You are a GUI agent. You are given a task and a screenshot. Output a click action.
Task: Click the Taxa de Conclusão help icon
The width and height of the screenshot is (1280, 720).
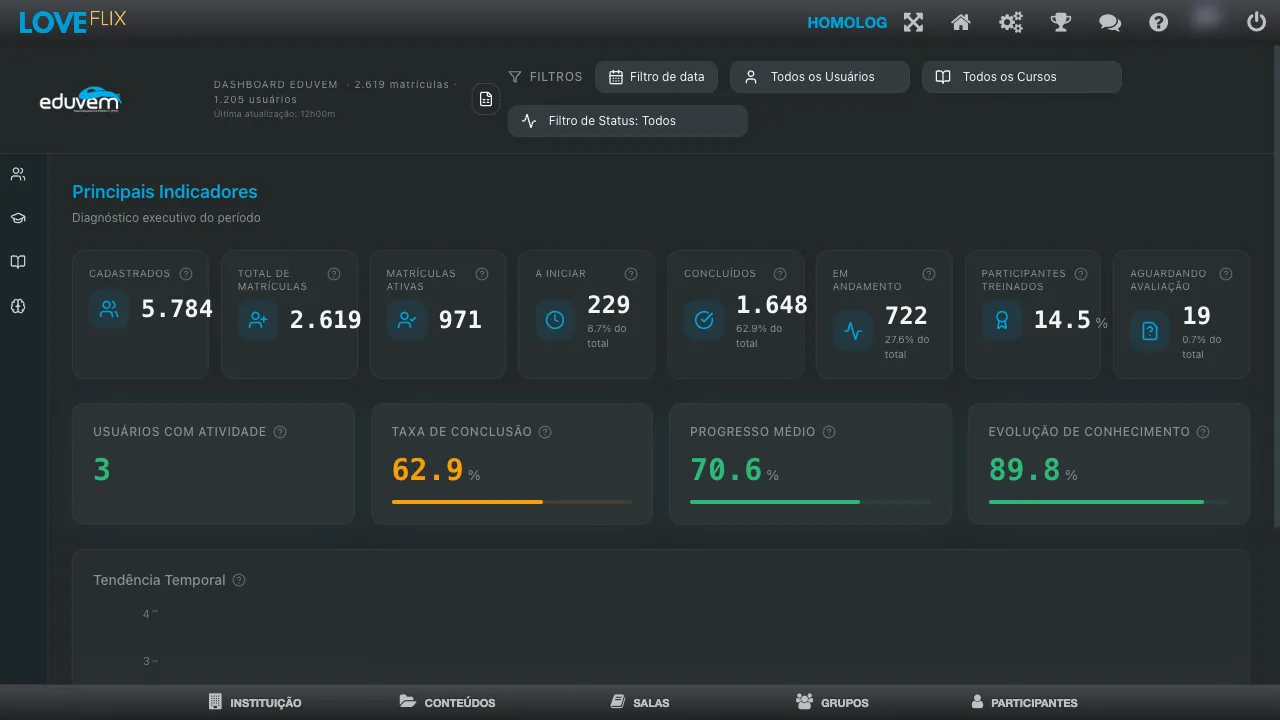[545, 432]
